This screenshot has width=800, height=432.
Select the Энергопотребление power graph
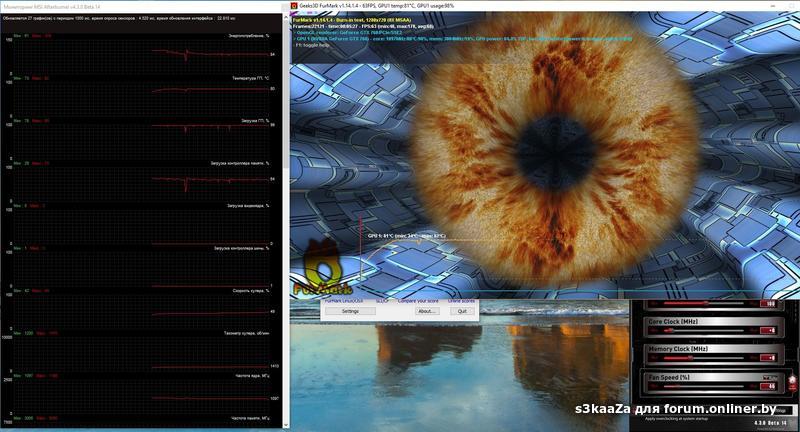point(141,54)
